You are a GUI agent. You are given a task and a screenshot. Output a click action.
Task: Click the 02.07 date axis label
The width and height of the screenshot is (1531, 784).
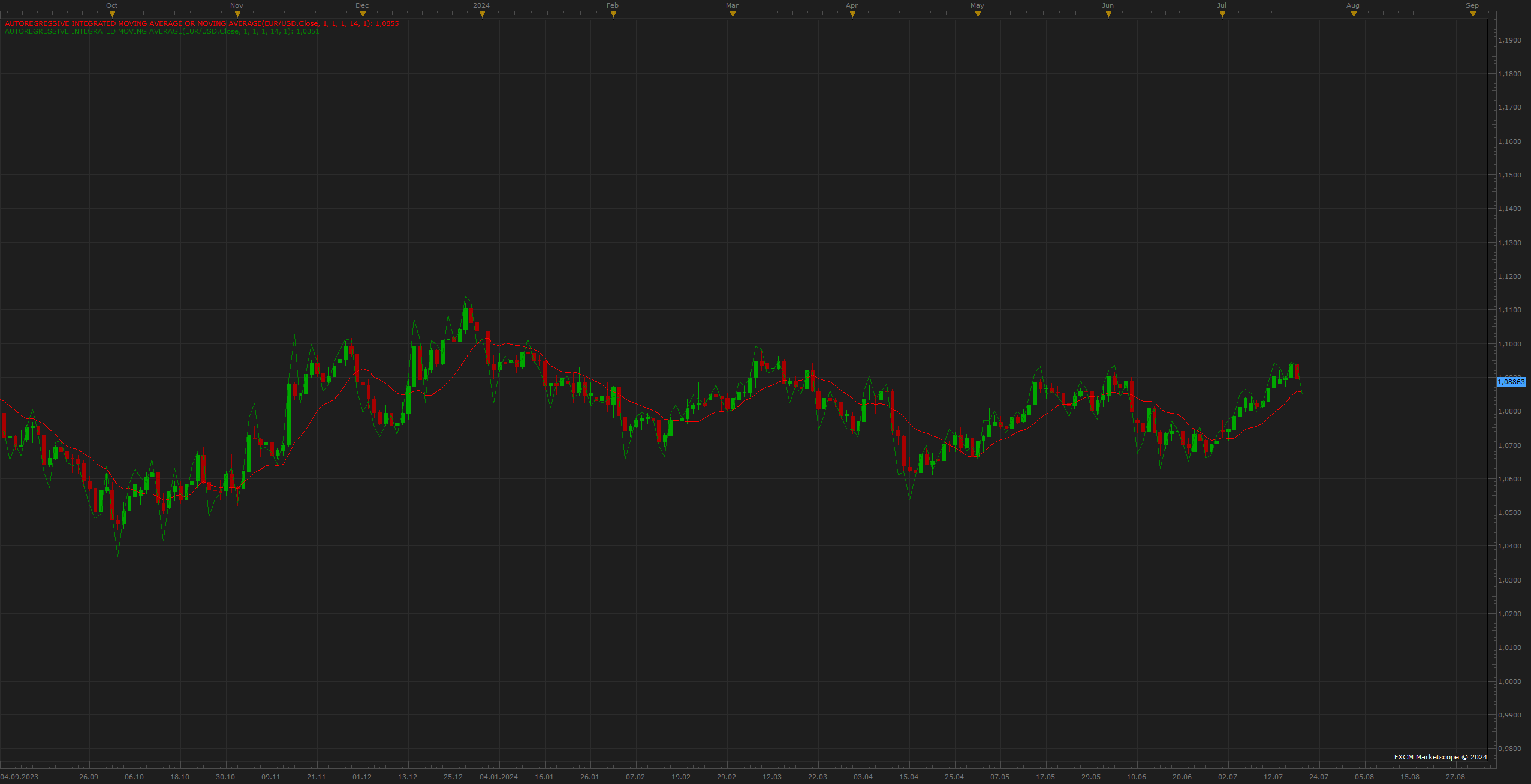coord(1228,777)
